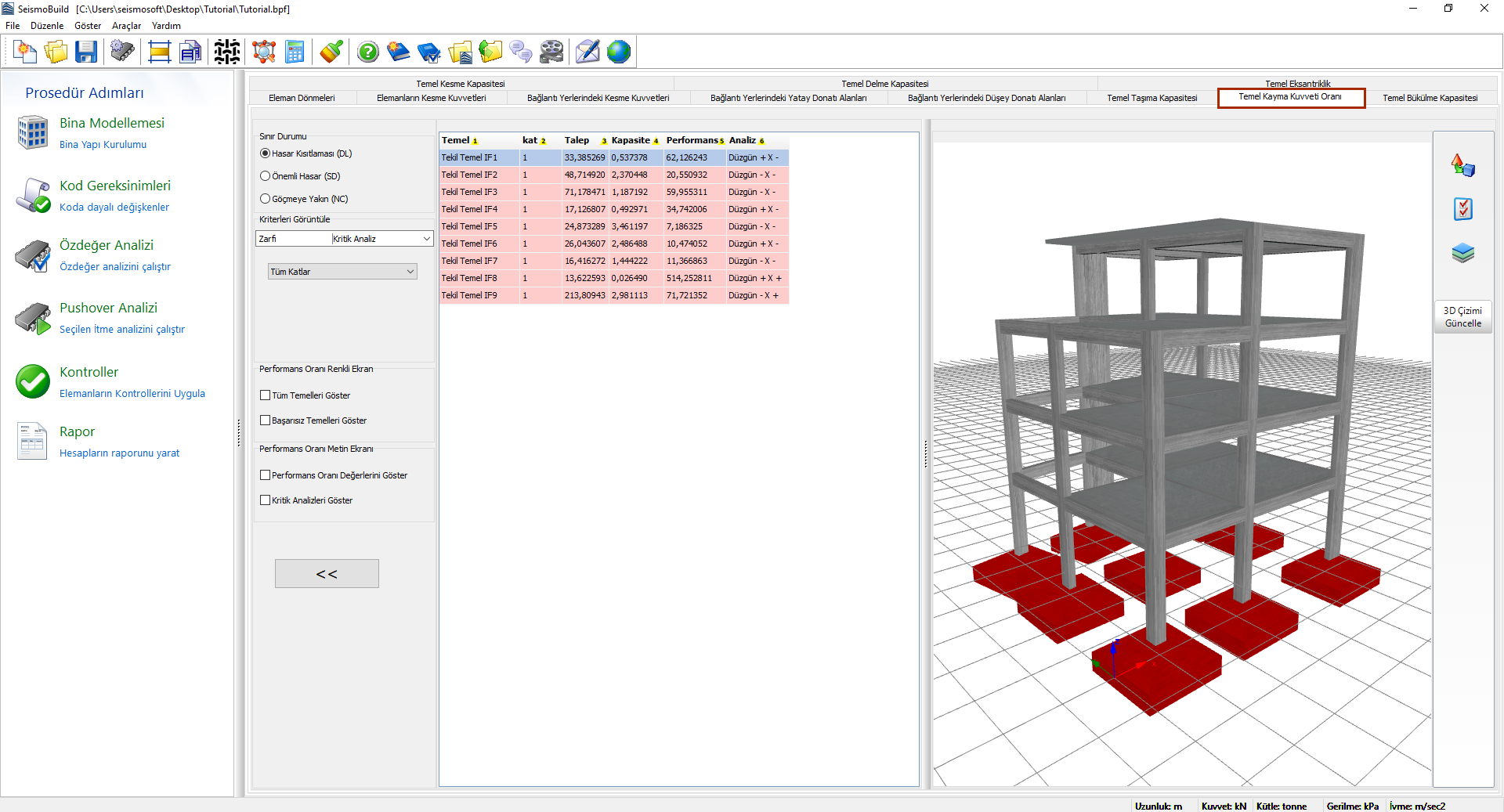
Task: Expand the Tüm Katlar dropdown
Action: tap(342, 272)
